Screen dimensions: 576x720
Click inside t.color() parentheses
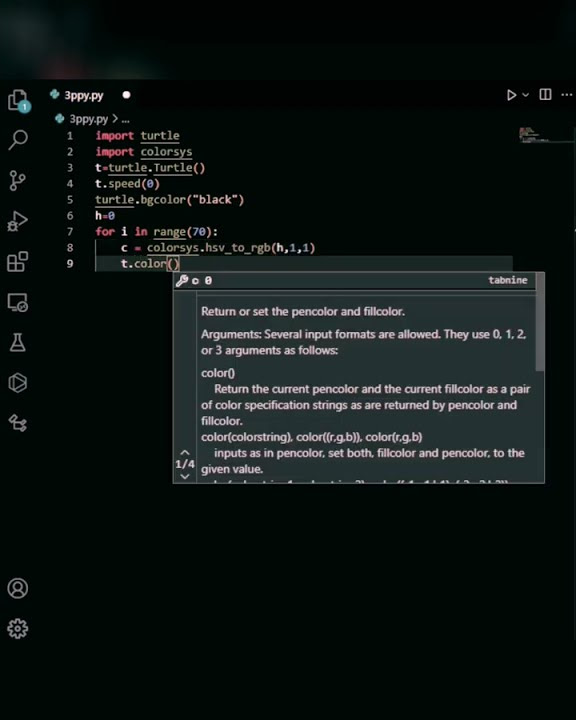[x=173, y=264]
